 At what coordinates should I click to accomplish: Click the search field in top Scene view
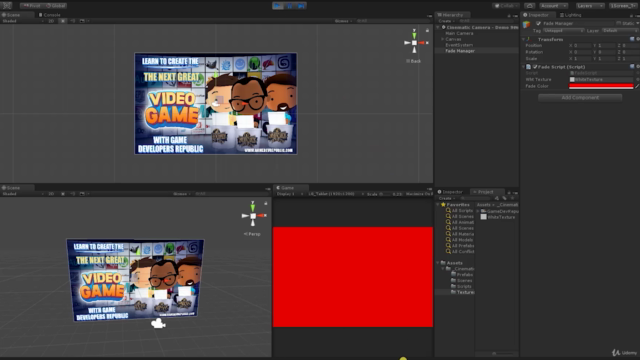point(392,21)
